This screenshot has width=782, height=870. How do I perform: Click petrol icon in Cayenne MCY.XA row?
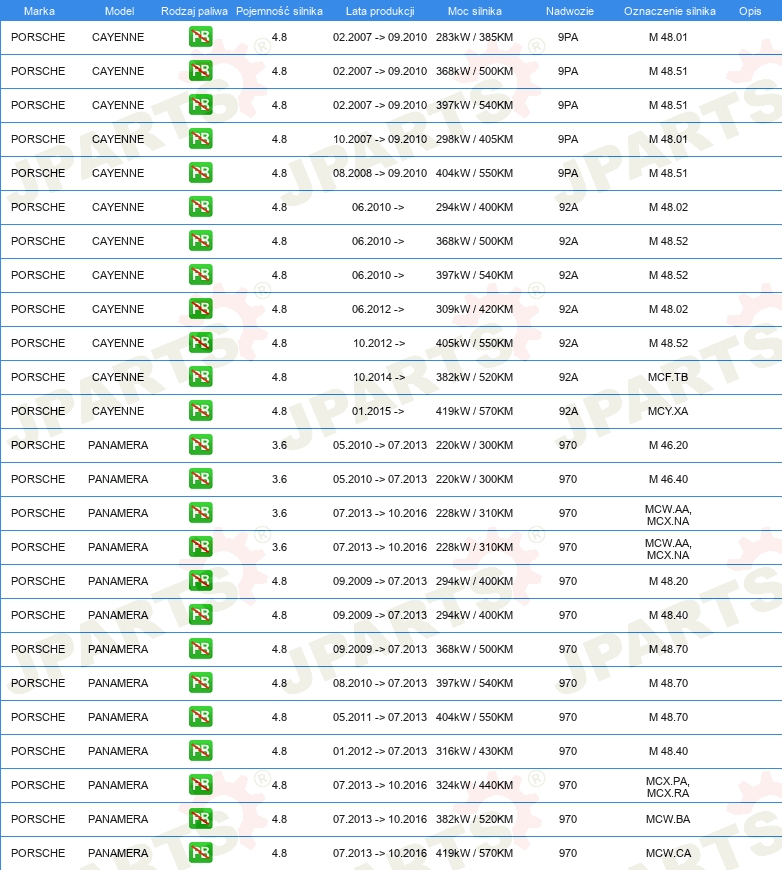click(x=200, y=411)
